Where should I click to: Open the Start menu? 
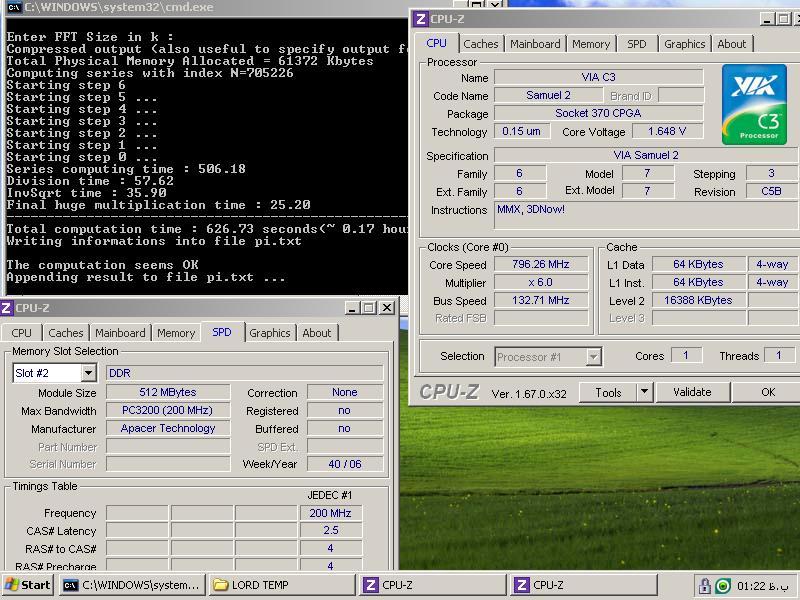point(28,585)
